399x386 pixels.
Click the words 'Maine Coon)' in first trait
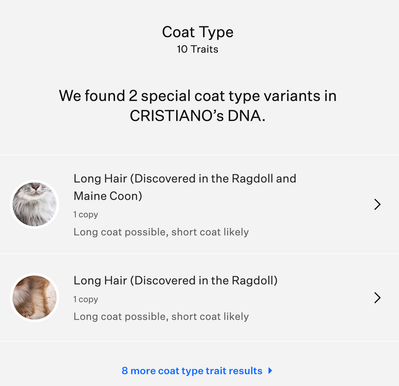pyautogui.click(x=108, y=196)
